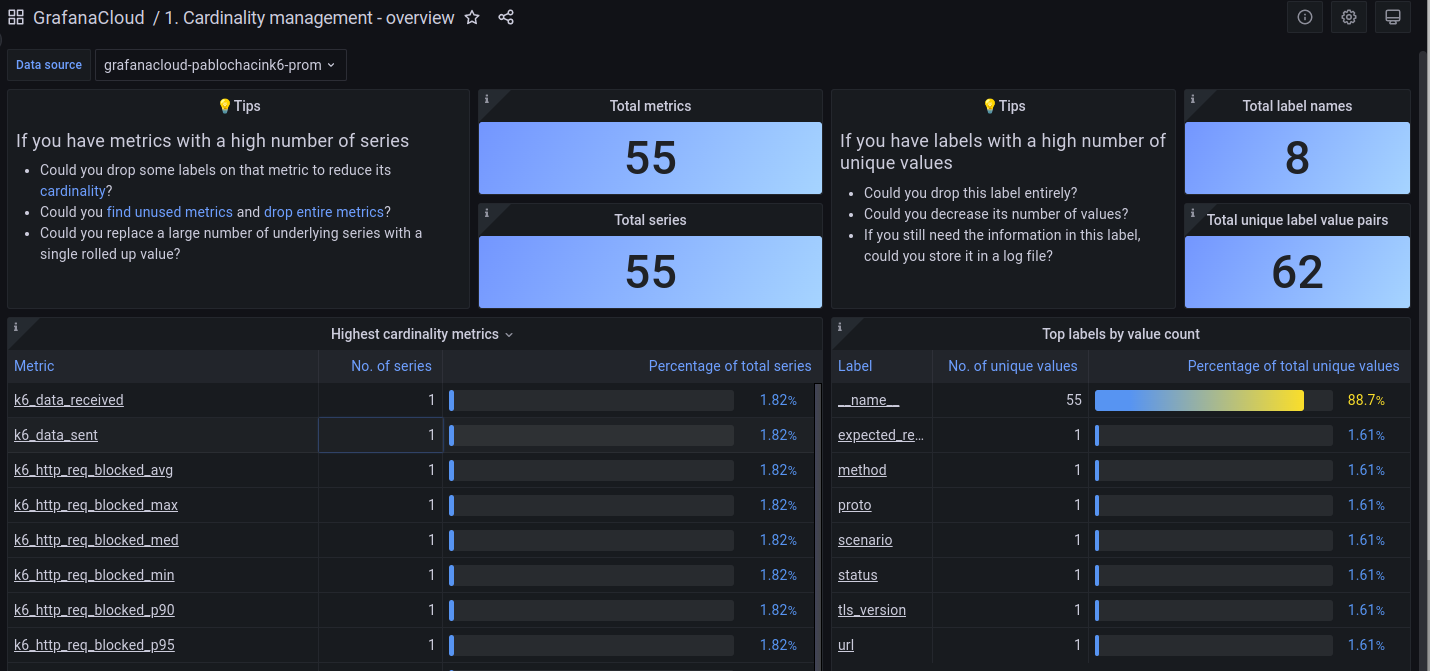1430x671 pixels.
Task: Click the info icon on Top labels panel
Action: pos(840,328)
